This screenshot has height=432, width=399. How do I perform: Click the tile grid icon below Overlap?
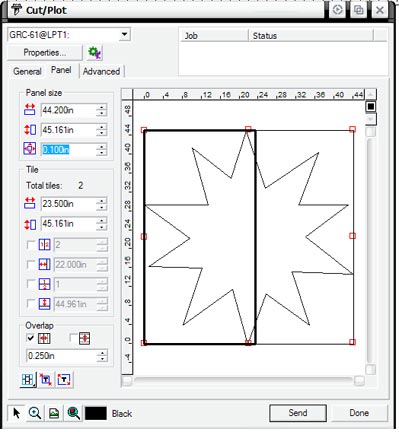[28, 380]
